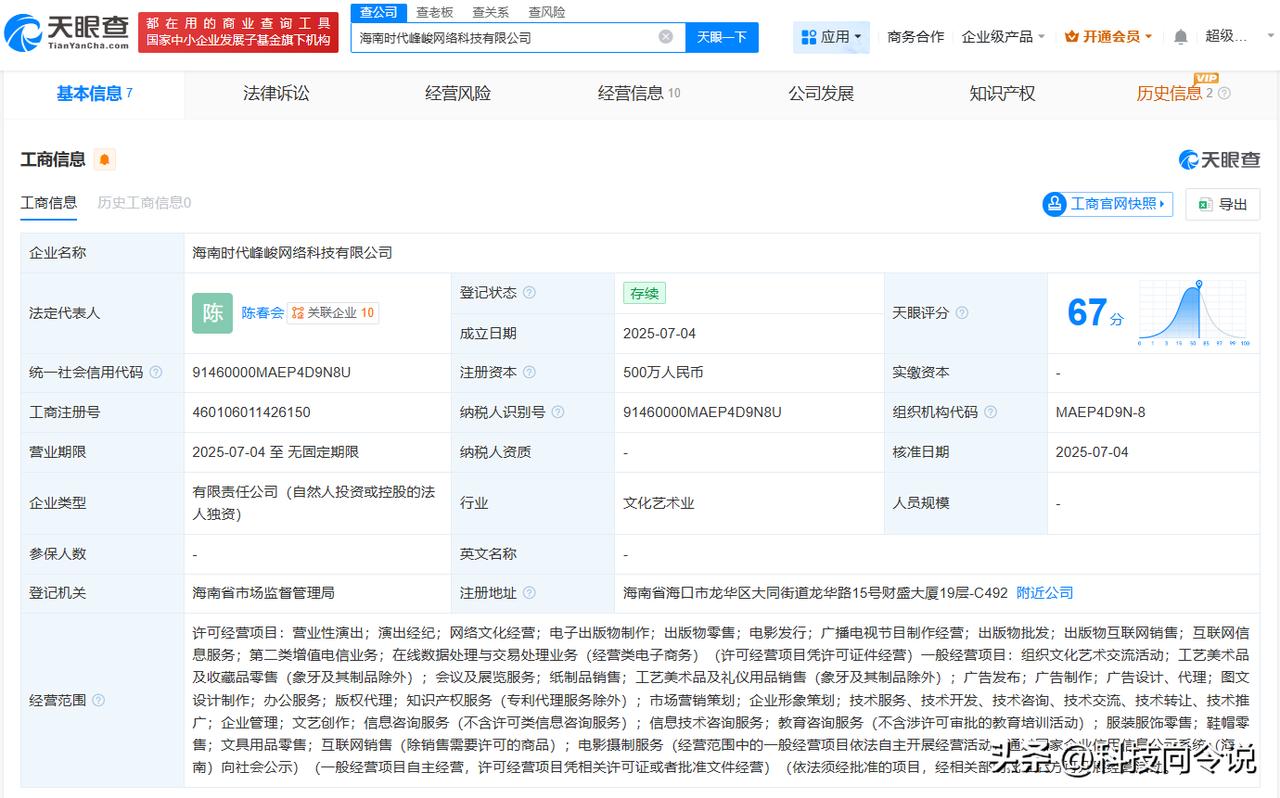Viewport: 1280px width, 798px height.
Task: Click the TianYanCha logo
Action: [x=67, y=33]
